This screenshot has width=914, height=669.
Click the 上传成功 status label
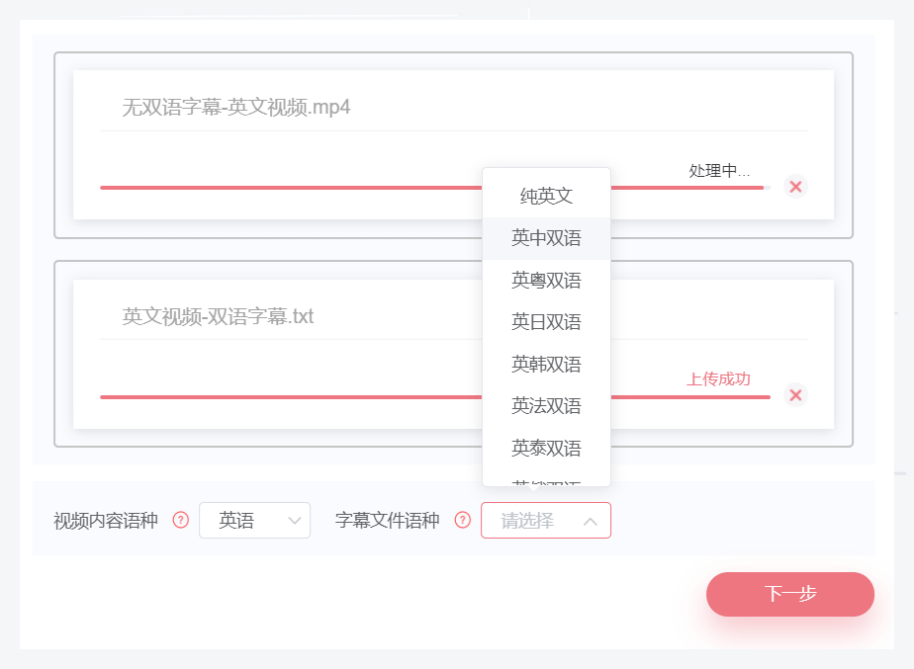(x=718, y=379)
